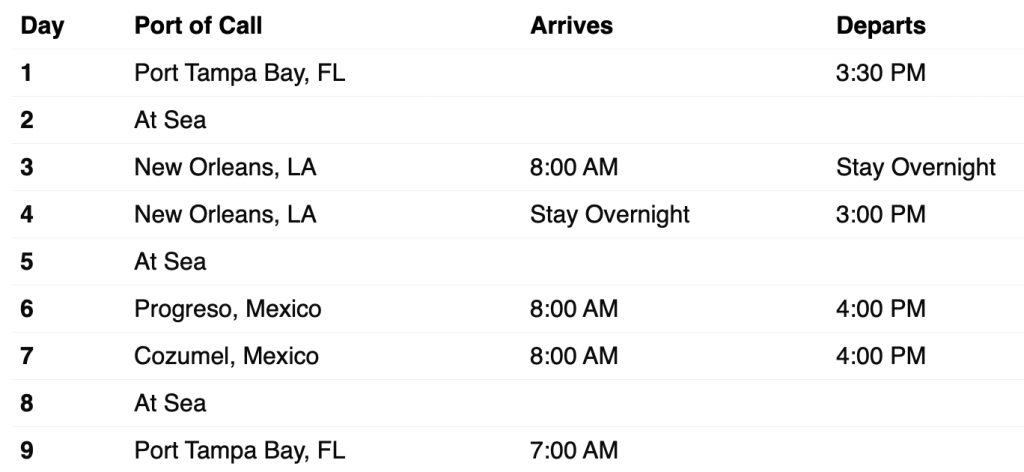Select Port Tampa Bay in the Day 1 row
Screen dimensions: 1024x472
[x=240, y=74]
